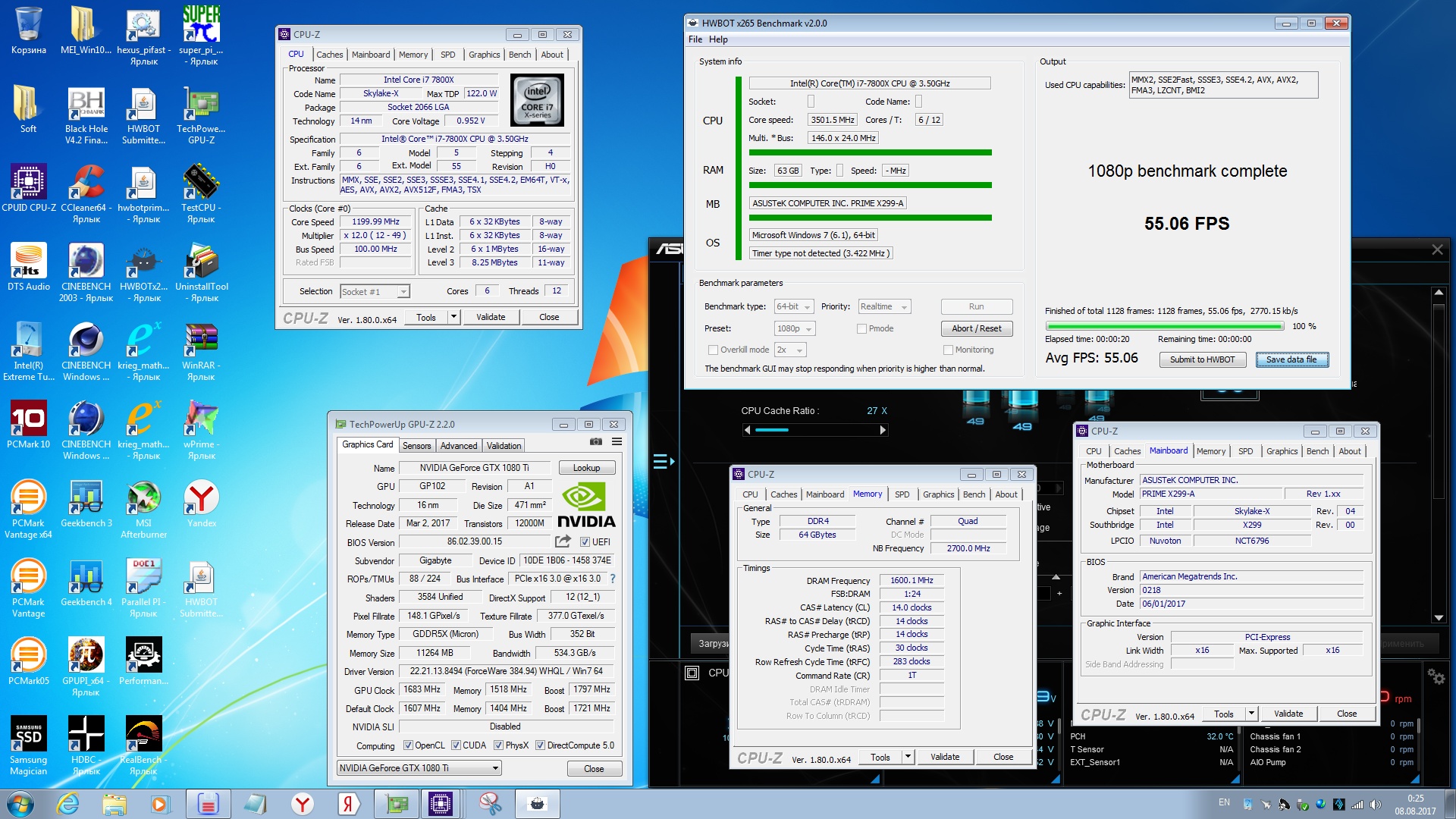Open Benchmark type 64-bit dropdown
Viewport: 1456px width, 819px height.
[794, 306]
